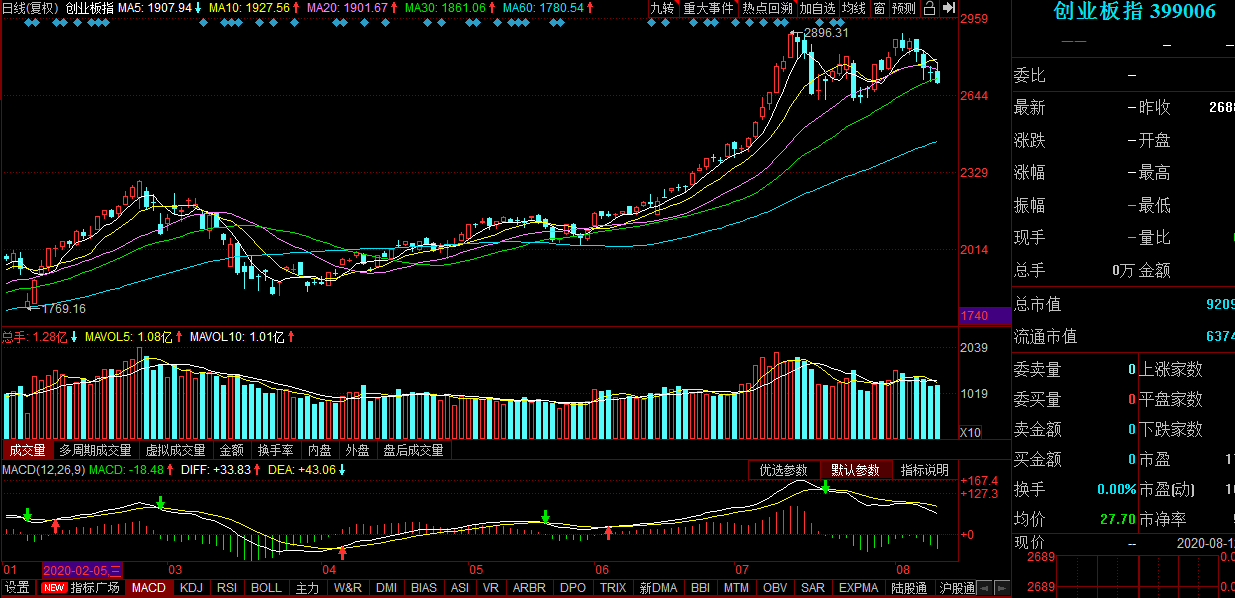Click the 窗 window layout button
1235x598 pixels.
(x=879, y=8)
